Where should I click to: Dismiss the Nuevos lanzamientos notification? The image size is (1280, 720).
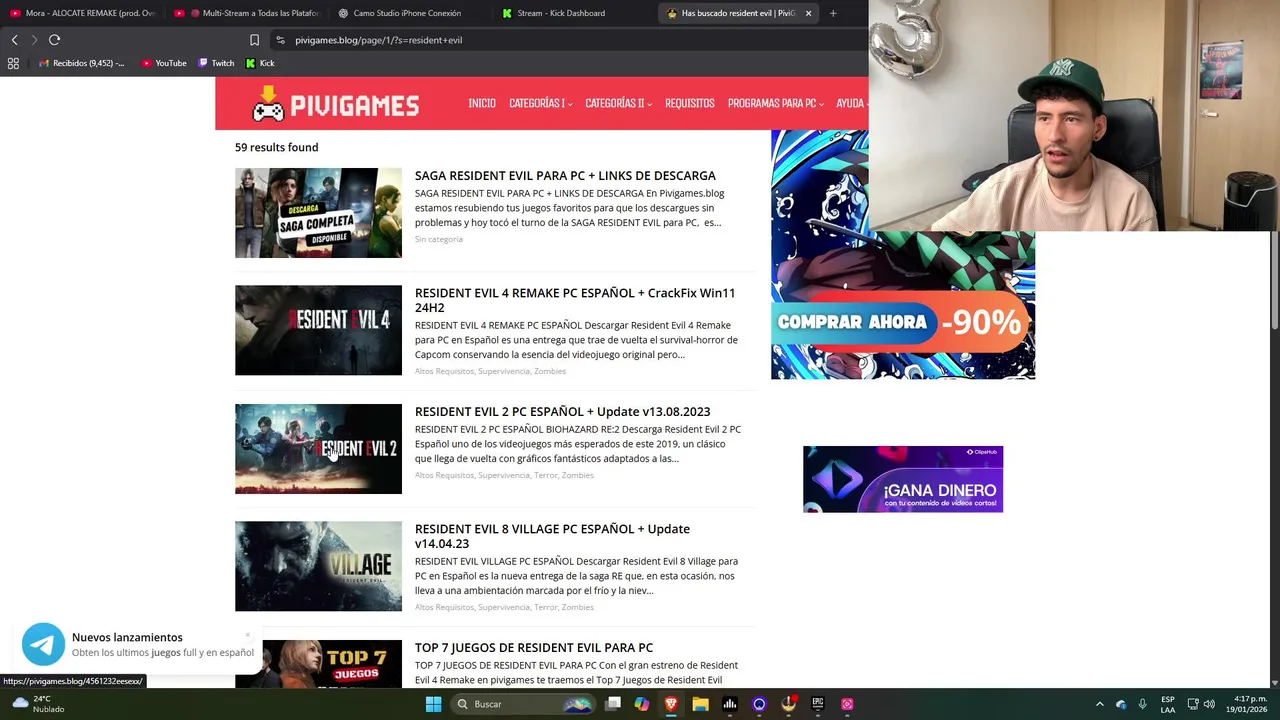[247, 635]
